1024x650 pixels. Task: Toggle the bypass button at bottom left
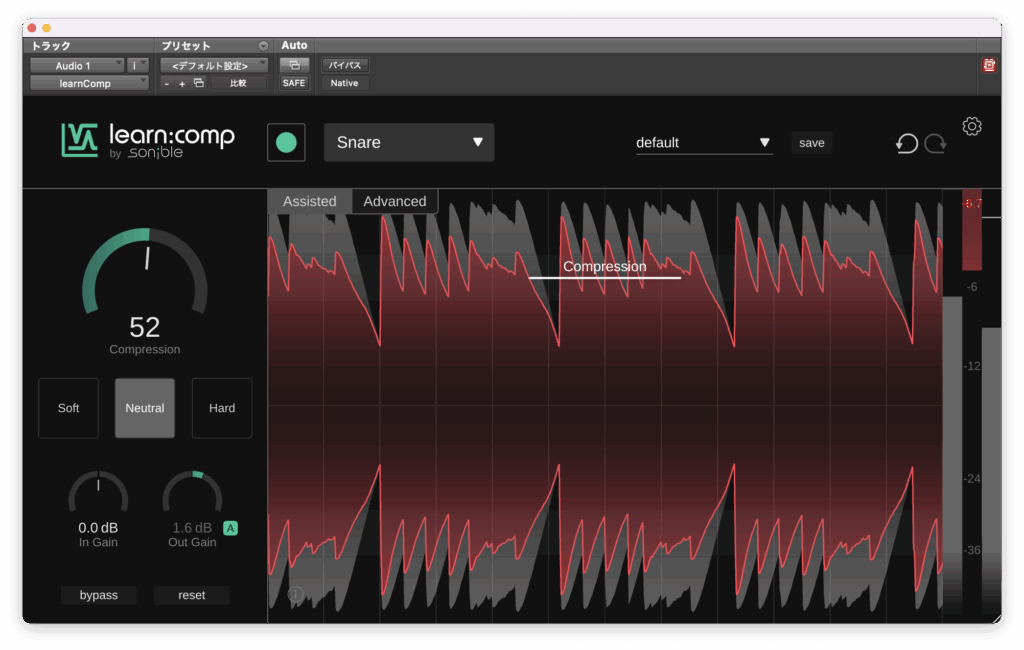(x=99, y=595)
